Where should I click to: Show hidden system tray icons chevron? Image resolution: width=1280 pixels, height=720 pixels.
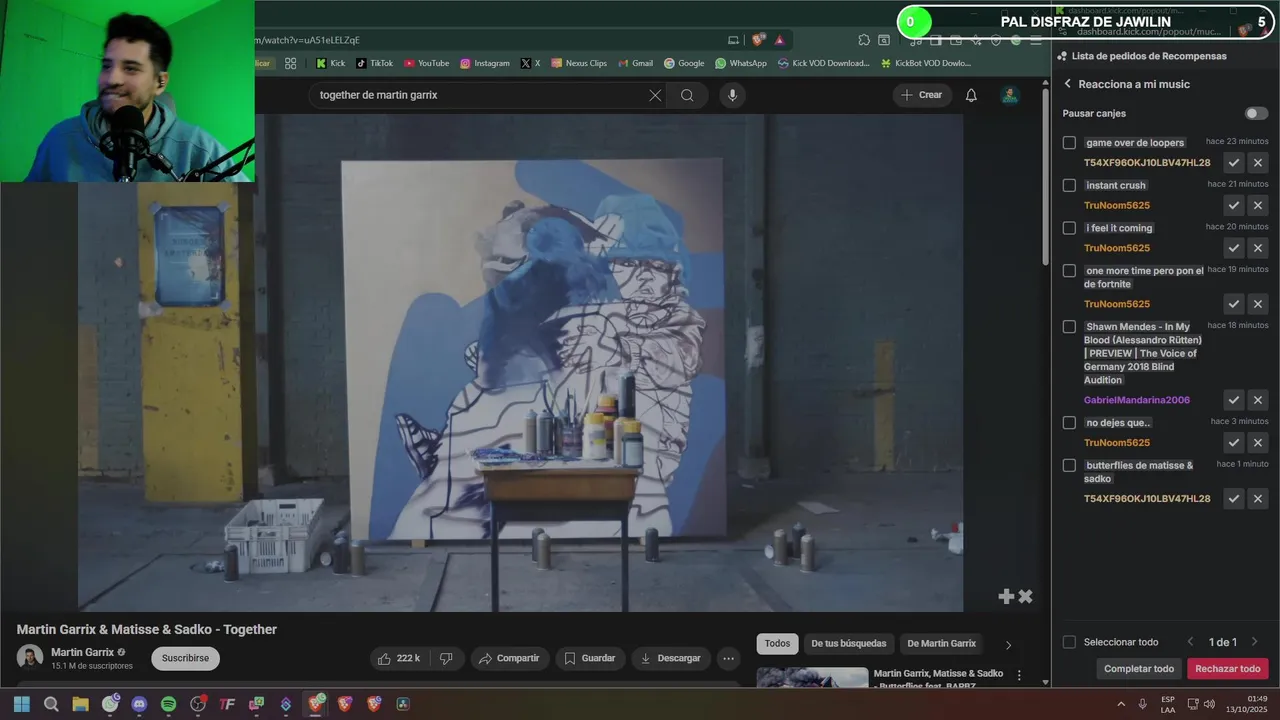click(x=1120, y=704)
